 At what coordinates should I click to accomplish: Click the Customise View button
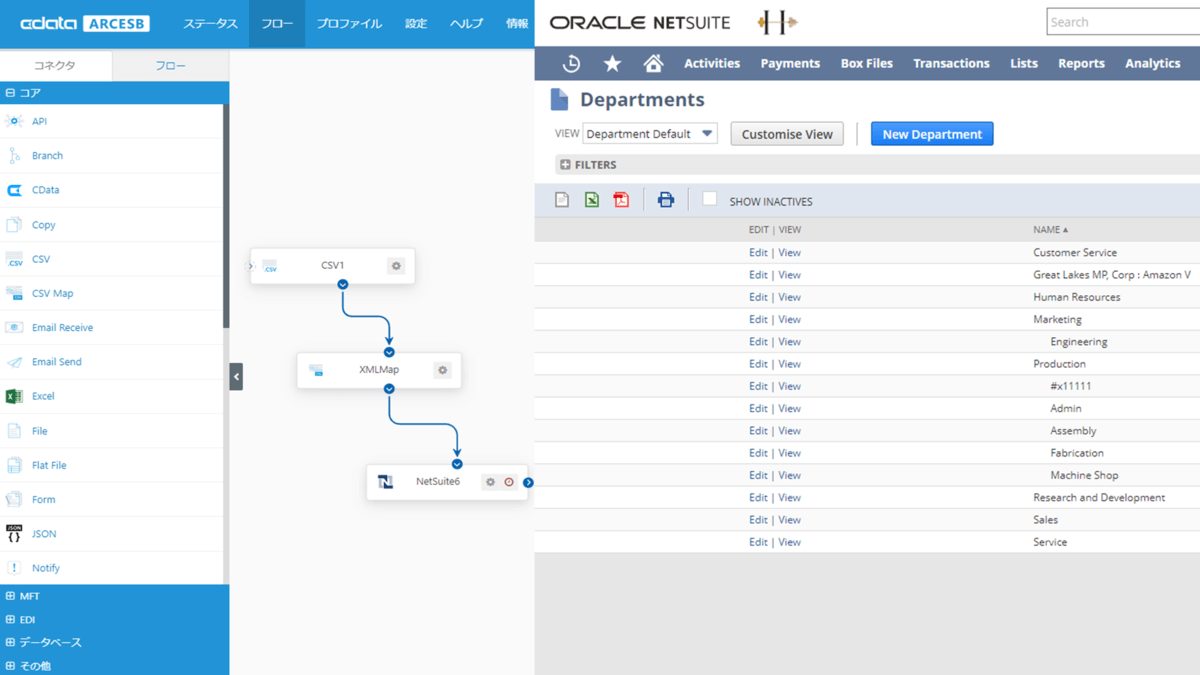pyautogui.click(x=787, y=134)
